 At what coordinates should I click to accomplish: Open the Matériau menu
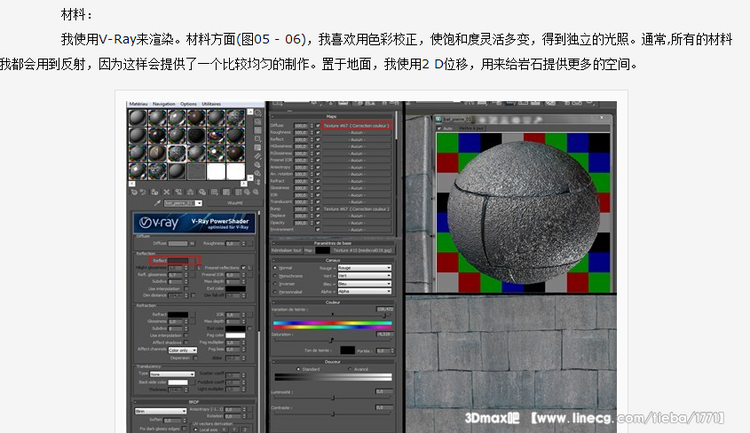[x=138, y=104]
